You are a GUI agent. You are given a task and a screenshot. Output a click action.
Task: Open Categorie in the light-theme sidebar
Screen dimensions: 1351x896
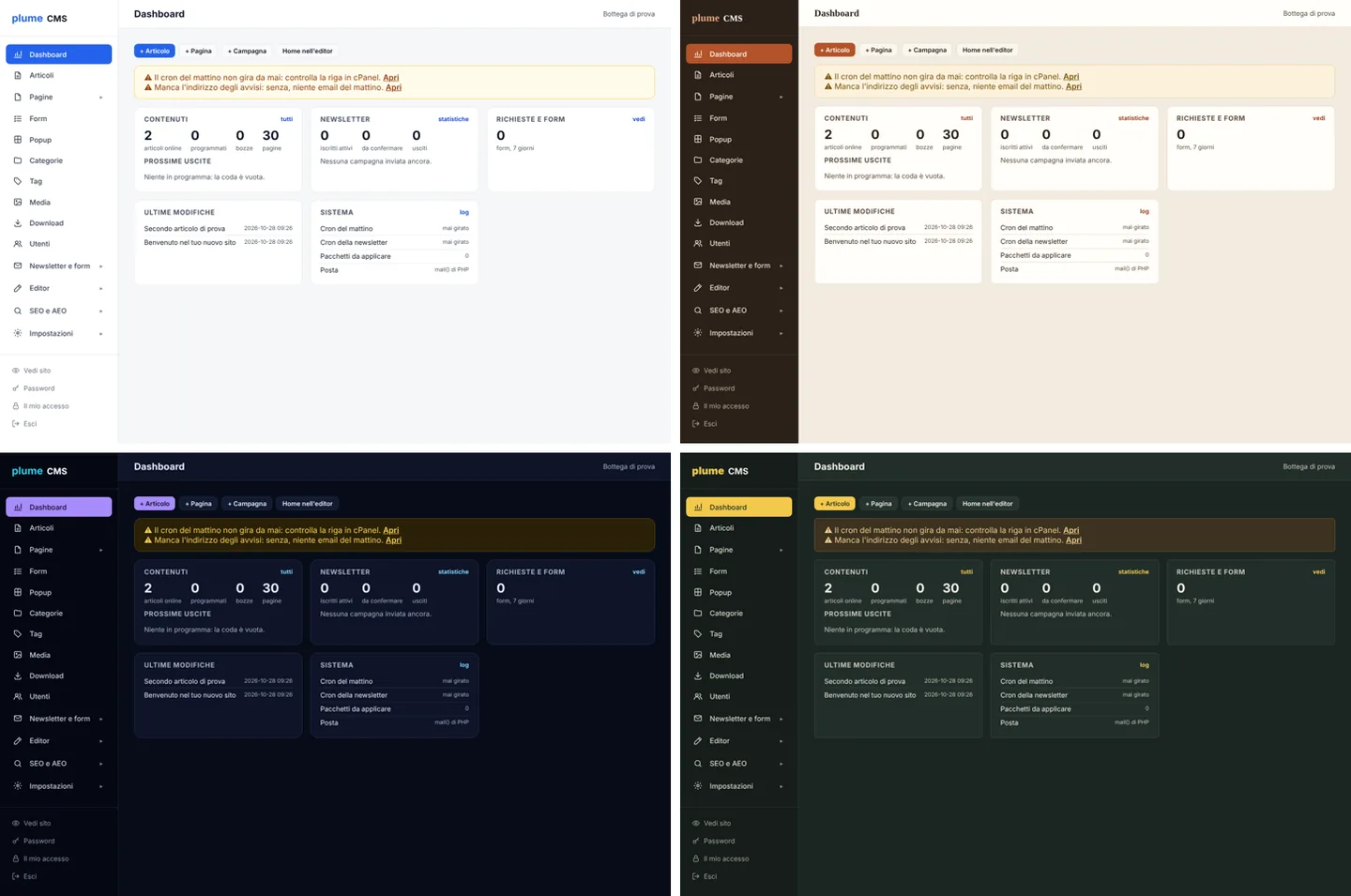pos(59,160)
